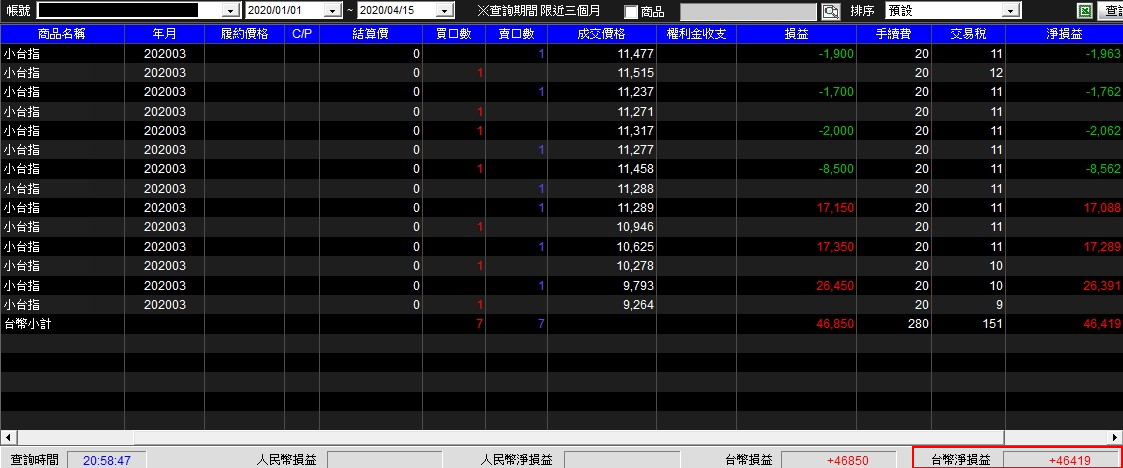This screenshot has width=1123, height=468.
Task: Click the trade price cell 10,946
Action: coord(635,227)
